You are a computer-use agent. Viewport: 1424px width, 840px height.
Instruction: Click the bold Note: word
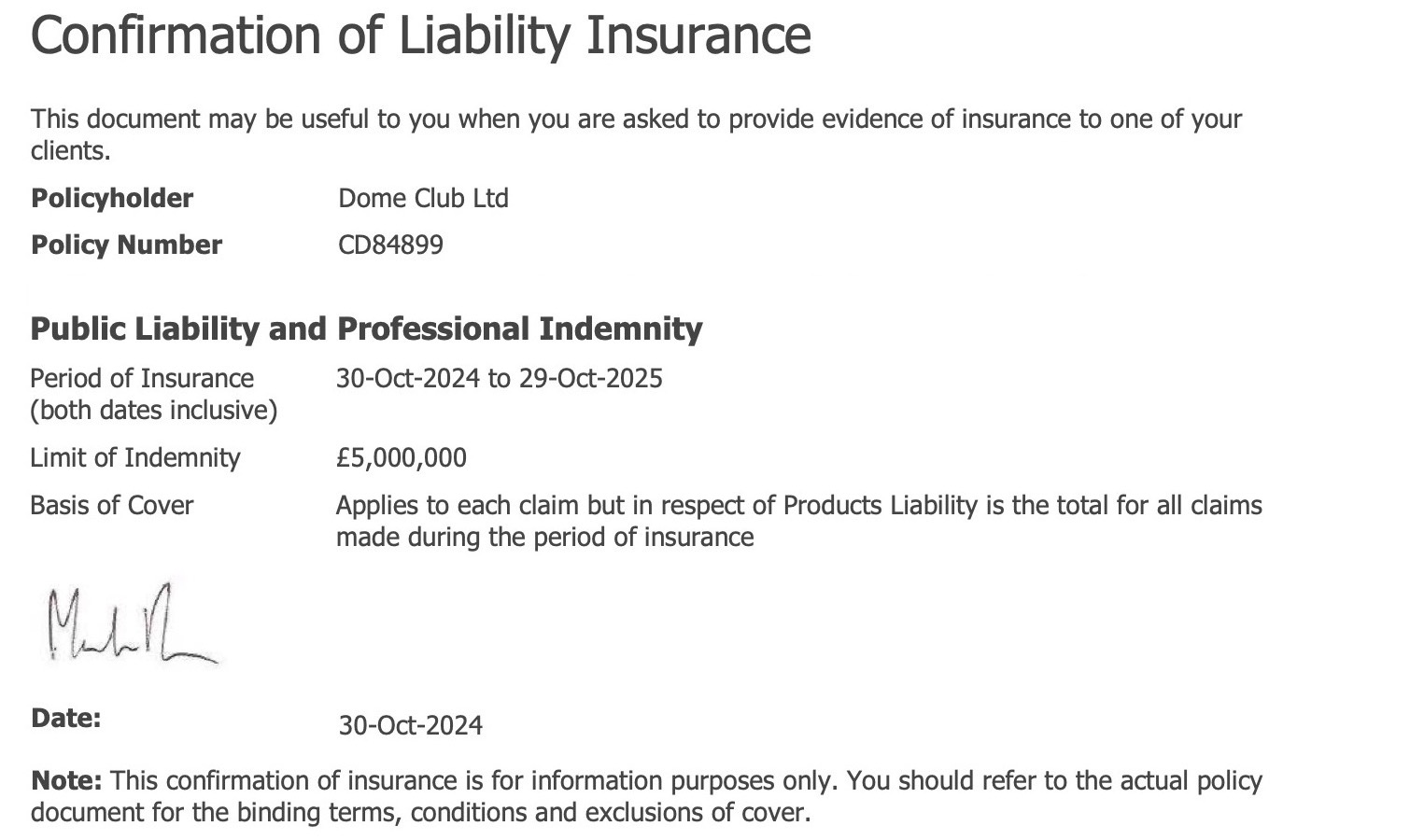(x=65, y=780)
